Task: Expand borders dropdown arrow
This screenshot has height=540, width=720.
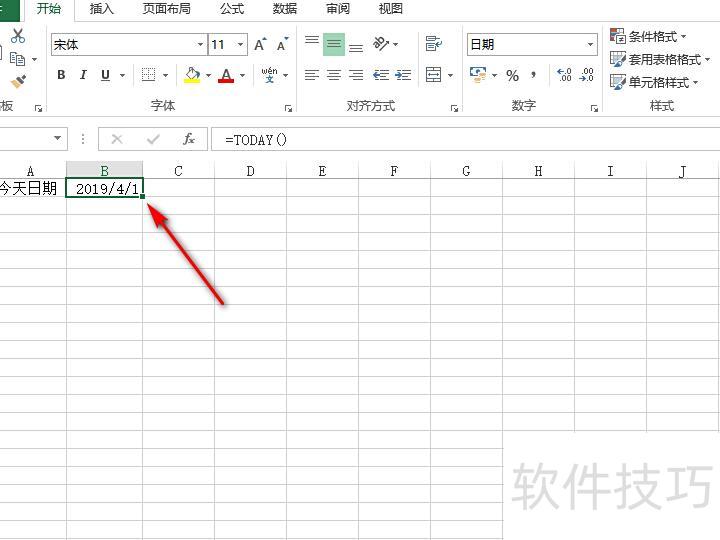Action: [x=165, y=75]
